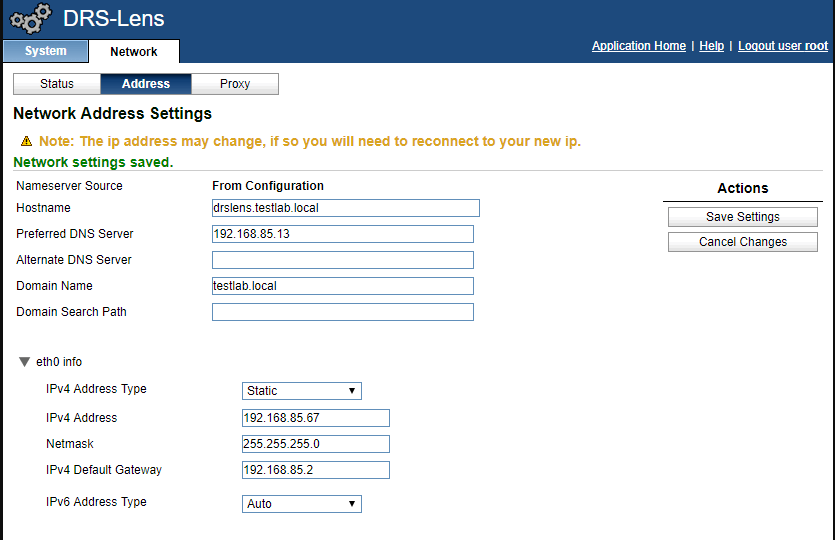The image size is (835, 540).
Task: Focus the Netmask input field
Action: coord(315,444)
